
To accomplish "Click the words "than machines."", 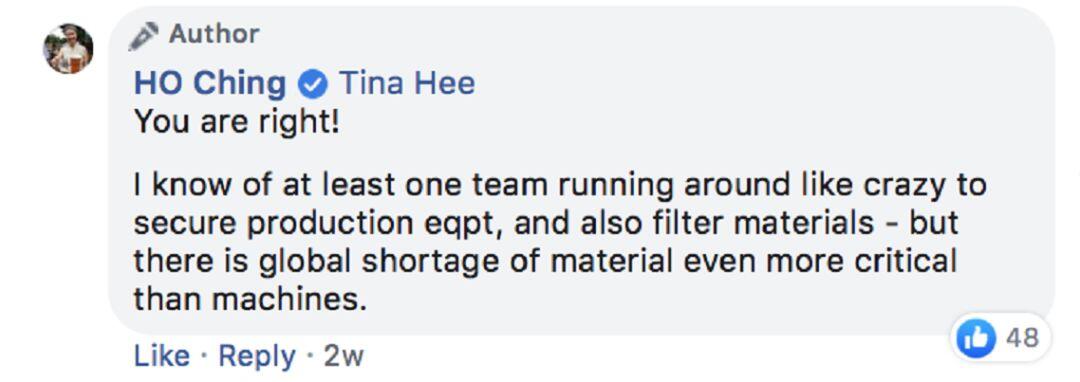I will click(250, 299).
